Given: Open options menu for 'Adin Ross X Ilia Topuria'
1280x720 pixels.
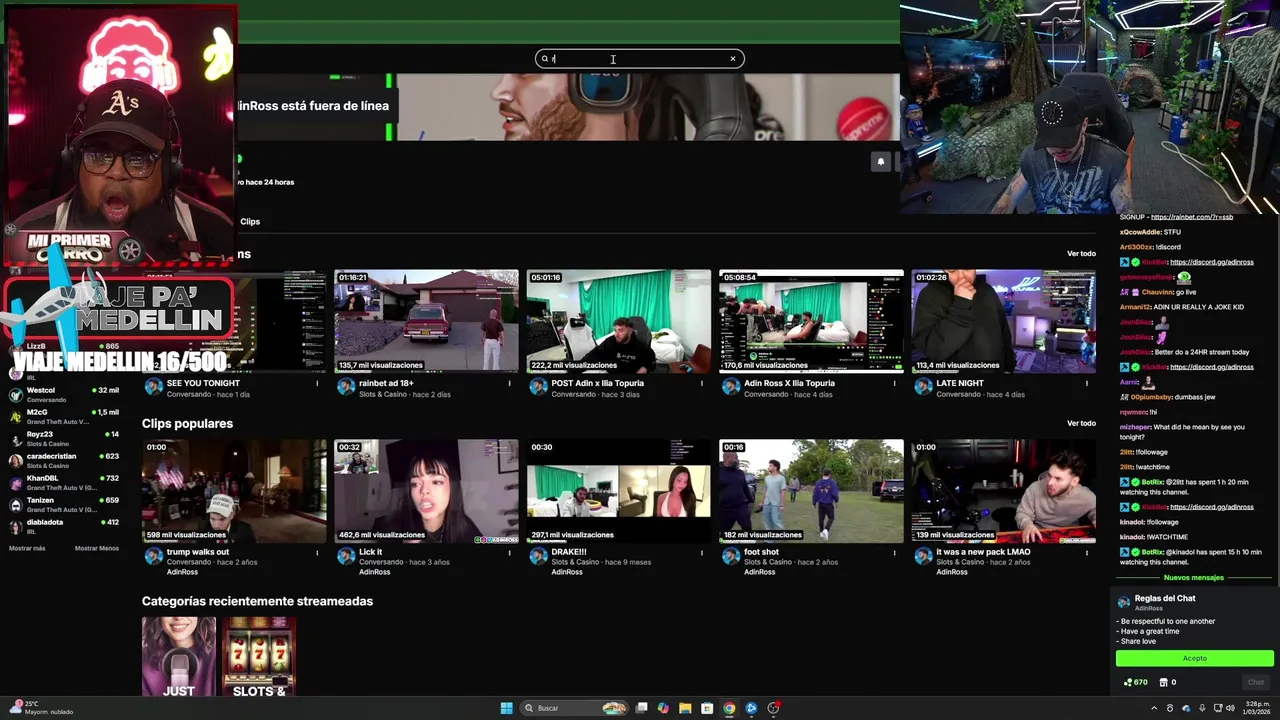Looking at the screenshot, I should (894, 383).
